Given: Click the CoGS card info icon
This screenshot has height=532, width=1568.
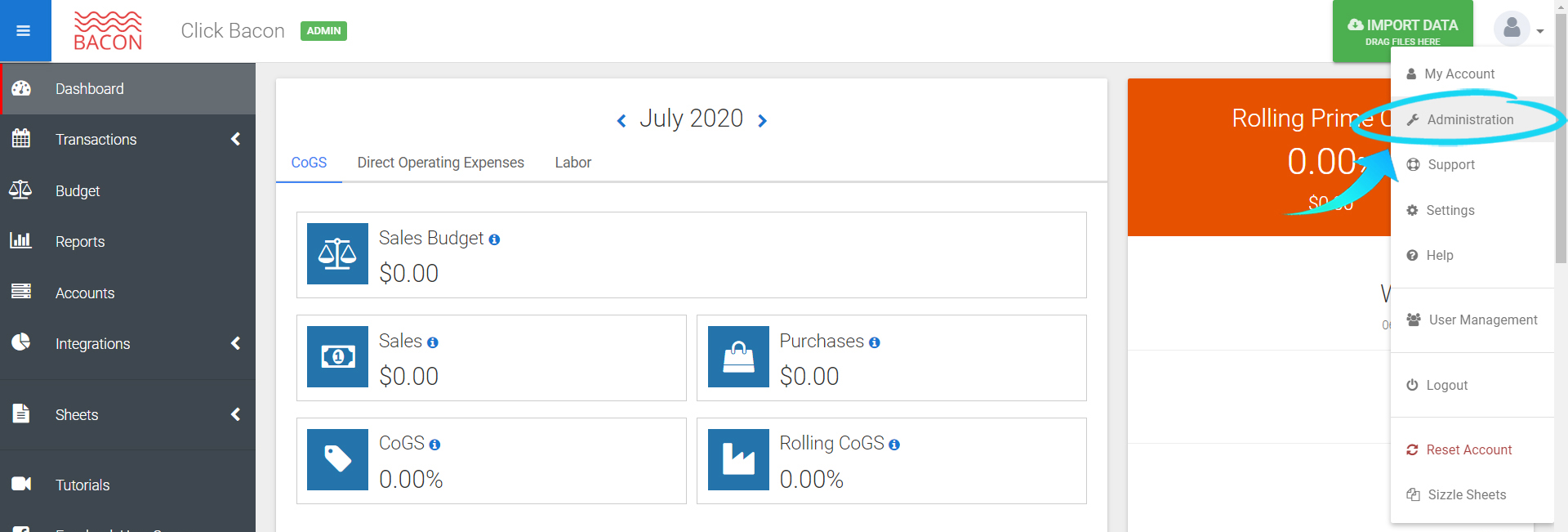Looking at the screenshot, I should coord(434,445).
